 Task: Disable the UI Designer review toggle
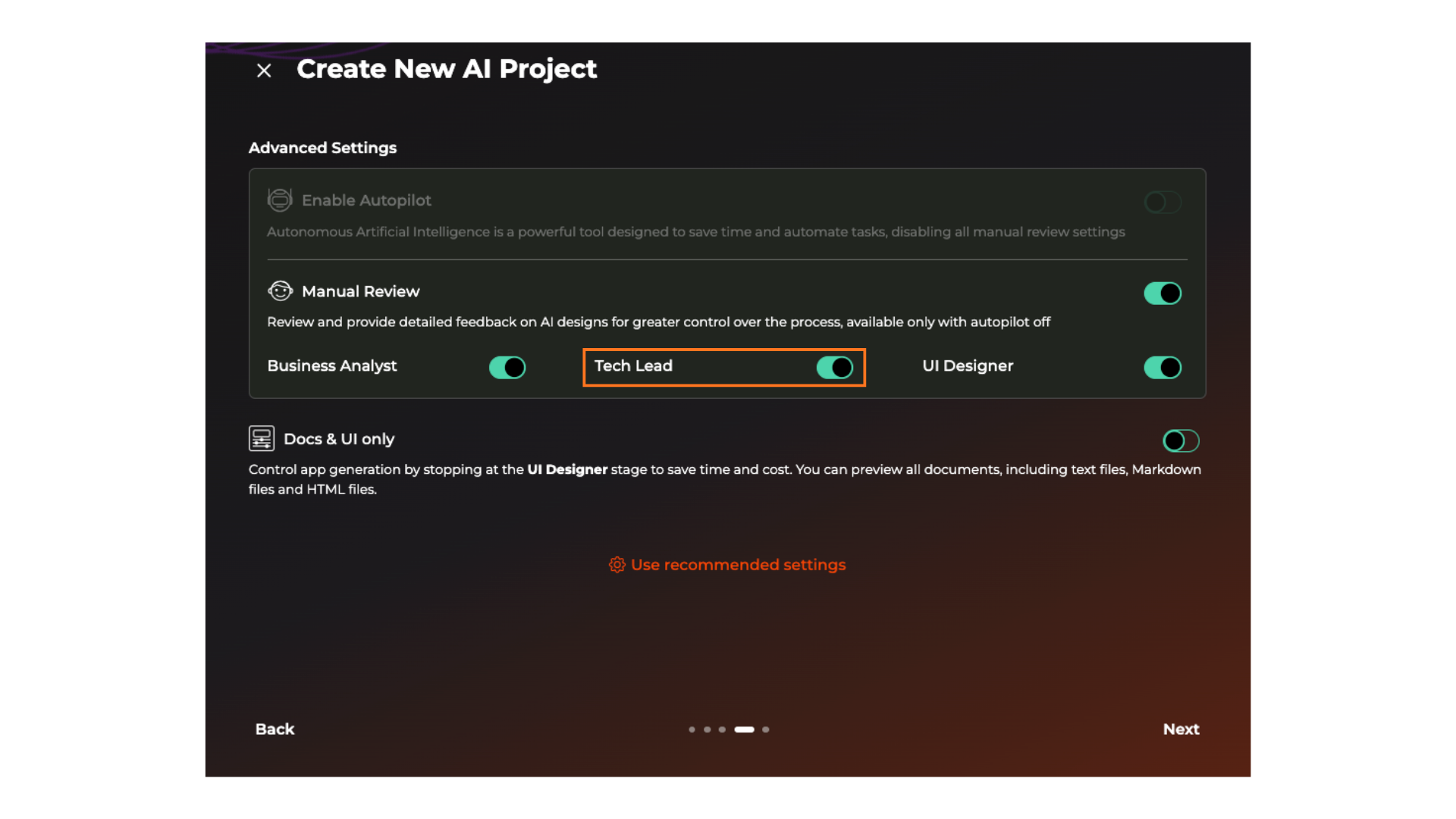coord(1163,368)
